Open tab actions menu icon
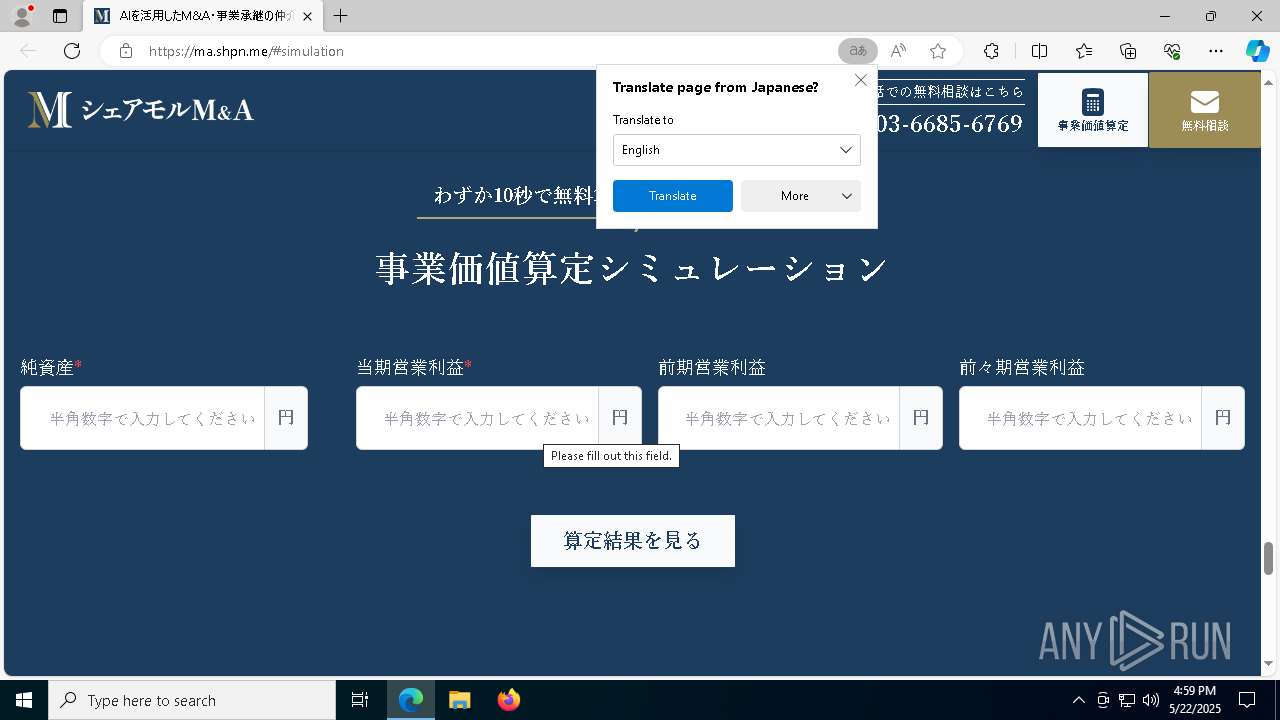The width and height of the screenshot is (1280, 720). pyautogui.click(x=60, y=16)
